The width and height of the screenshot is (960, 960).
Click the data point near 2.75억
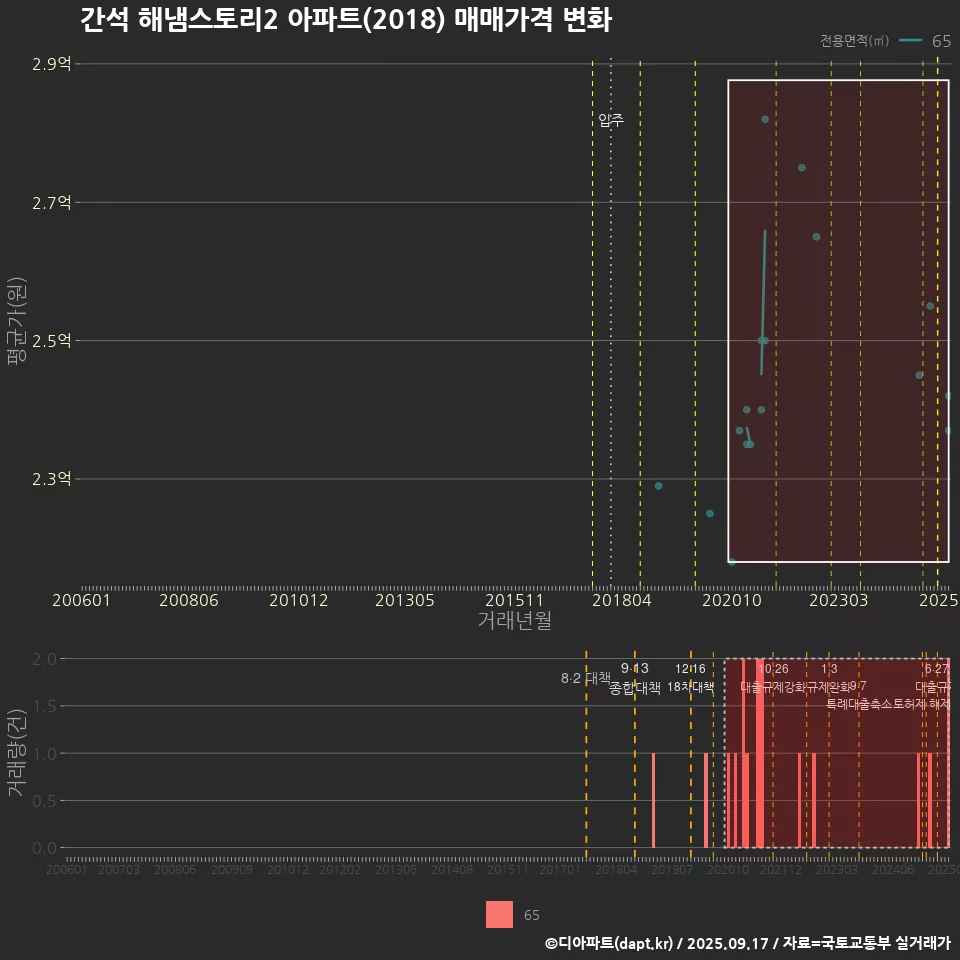(801, 168)
